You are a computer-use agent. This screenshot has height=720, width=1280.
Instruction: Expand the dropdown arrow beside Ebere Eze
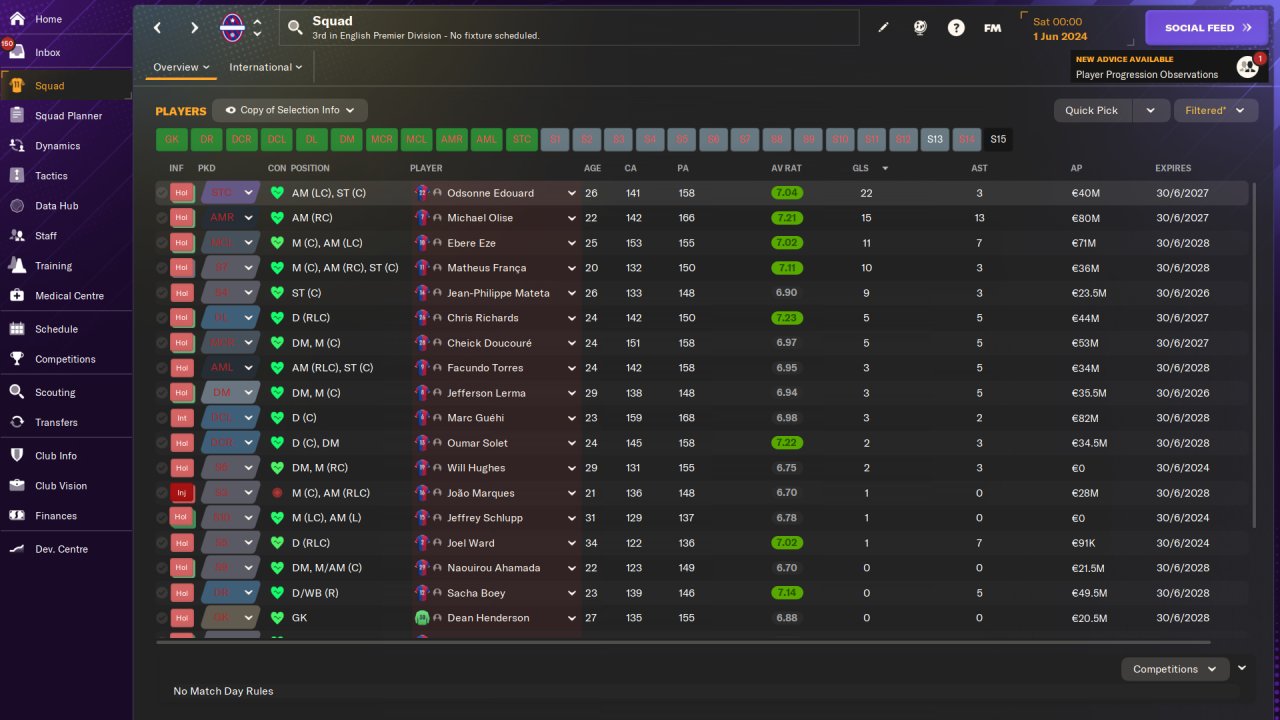(572, 243)
